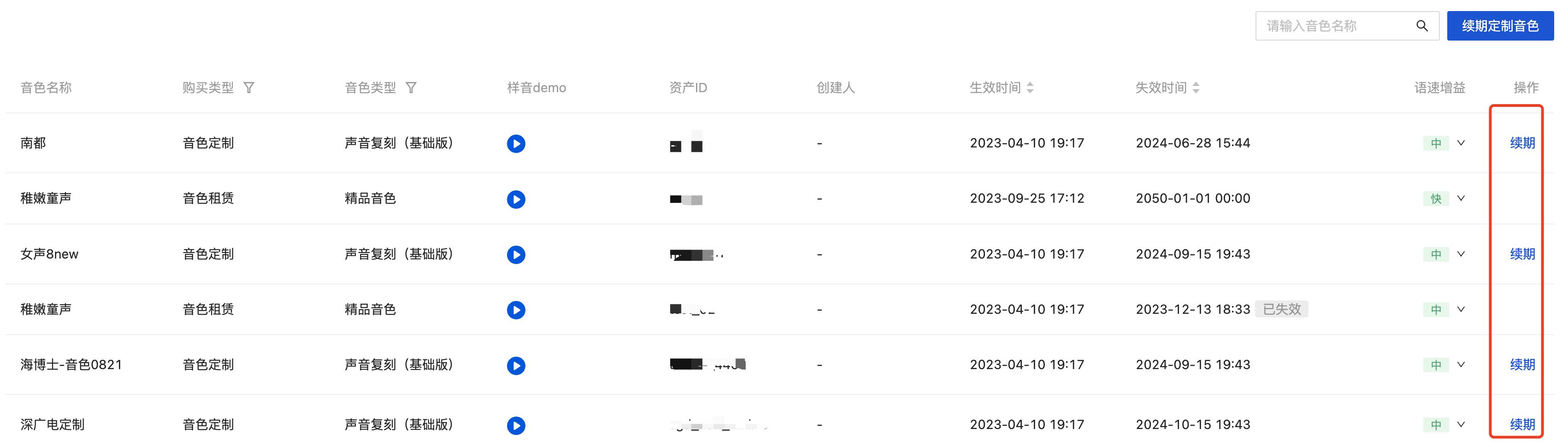Open speed dropdown for 海博士-音色0821
Image resolution: width=1568 pixels, height=447 pixels.
coord(1461,365)
